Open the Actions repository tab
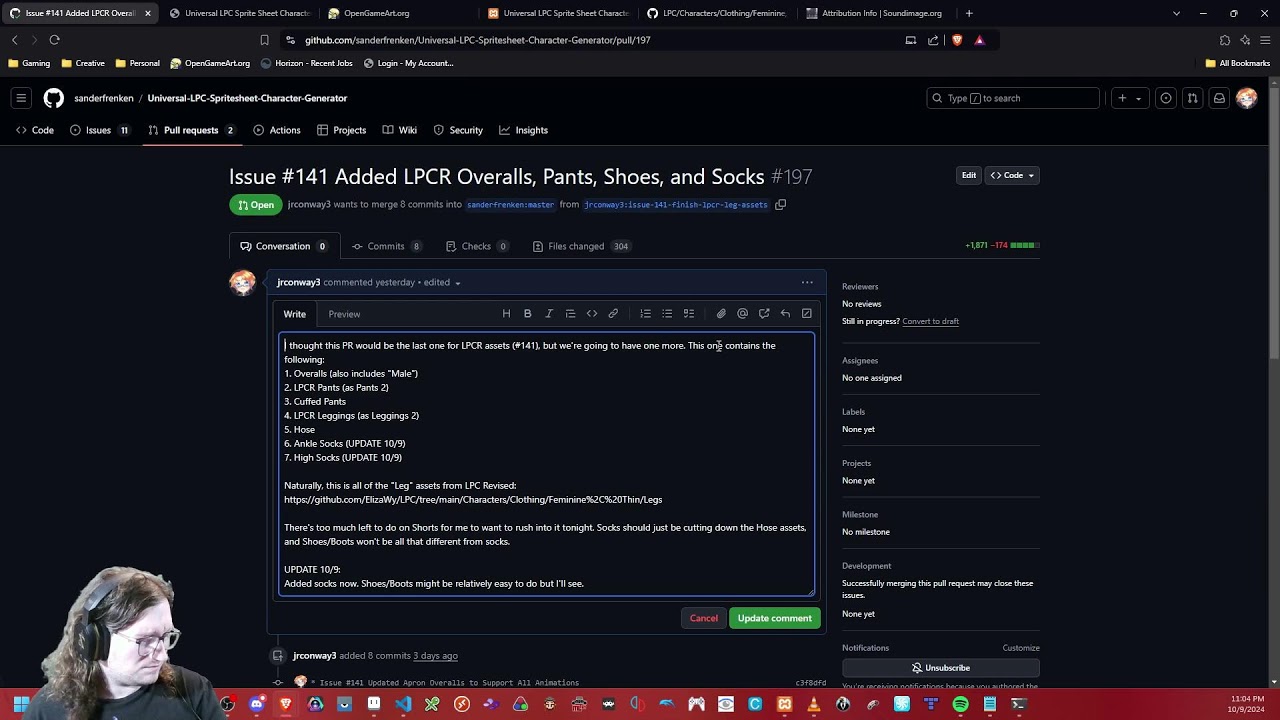 click(277, 130)
